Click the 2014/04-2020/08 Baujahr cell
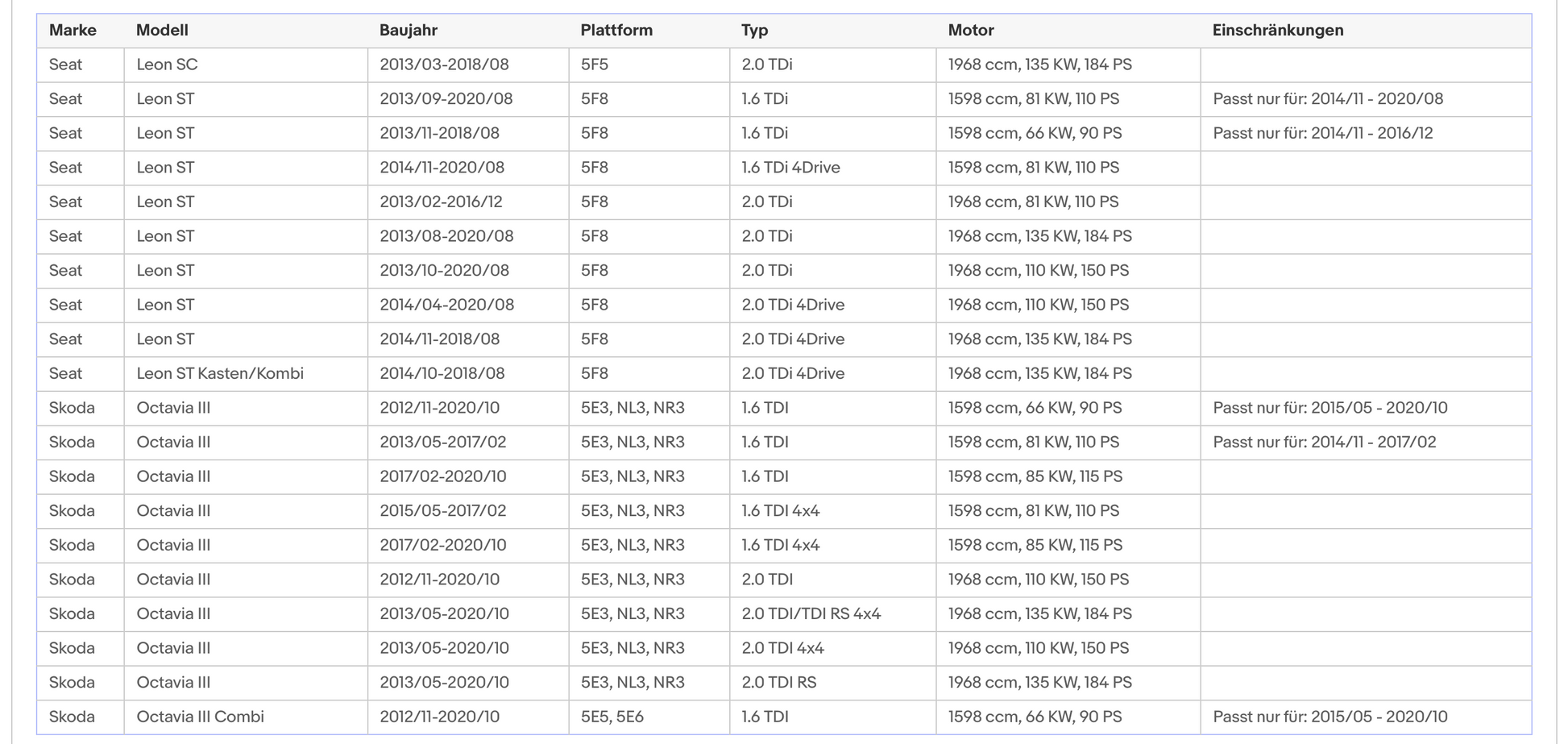1568x744 pixels. point(468,305)
